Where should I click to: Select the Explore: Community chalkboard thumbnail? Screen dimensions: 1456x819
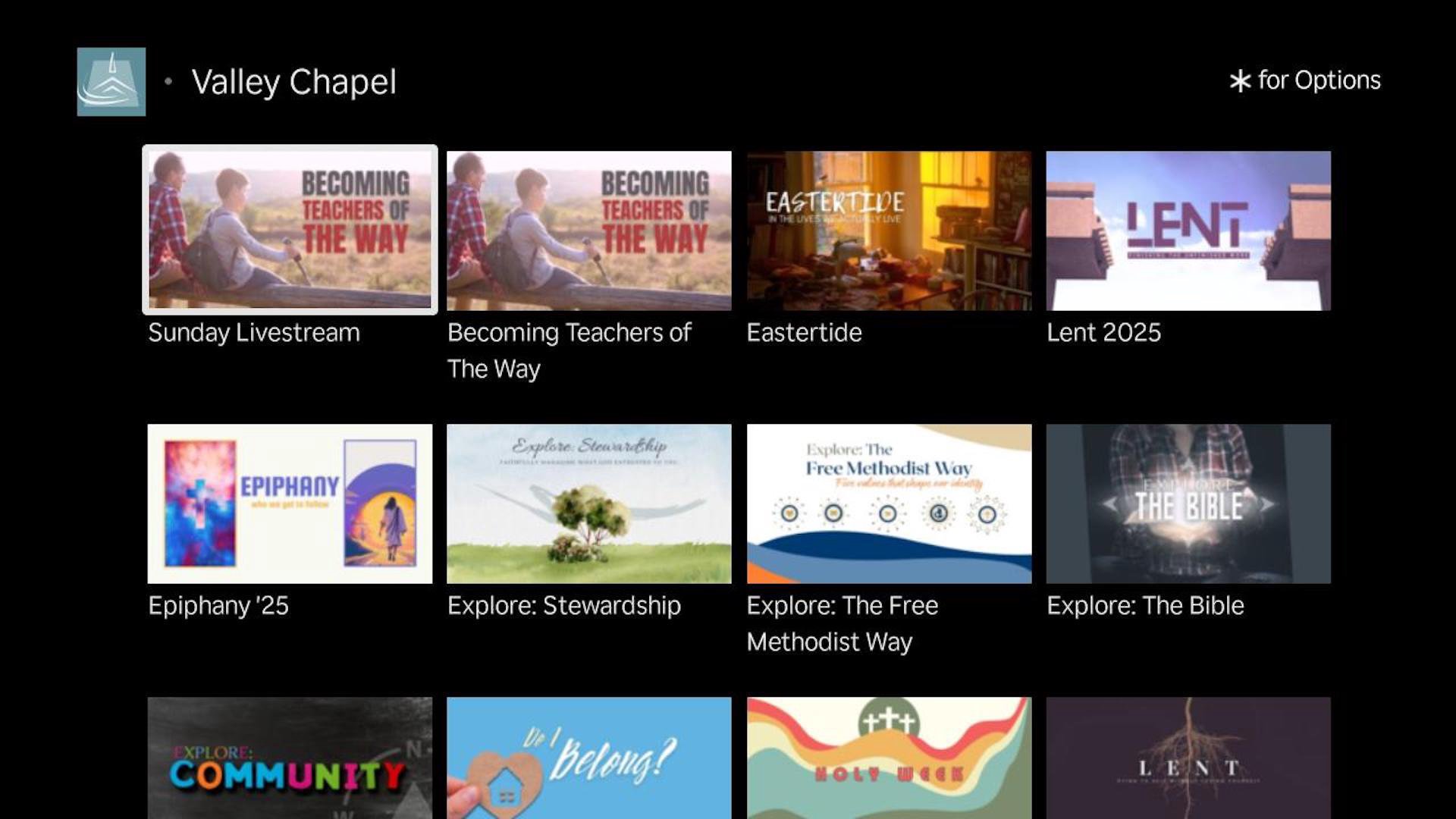tap(290, 758)
